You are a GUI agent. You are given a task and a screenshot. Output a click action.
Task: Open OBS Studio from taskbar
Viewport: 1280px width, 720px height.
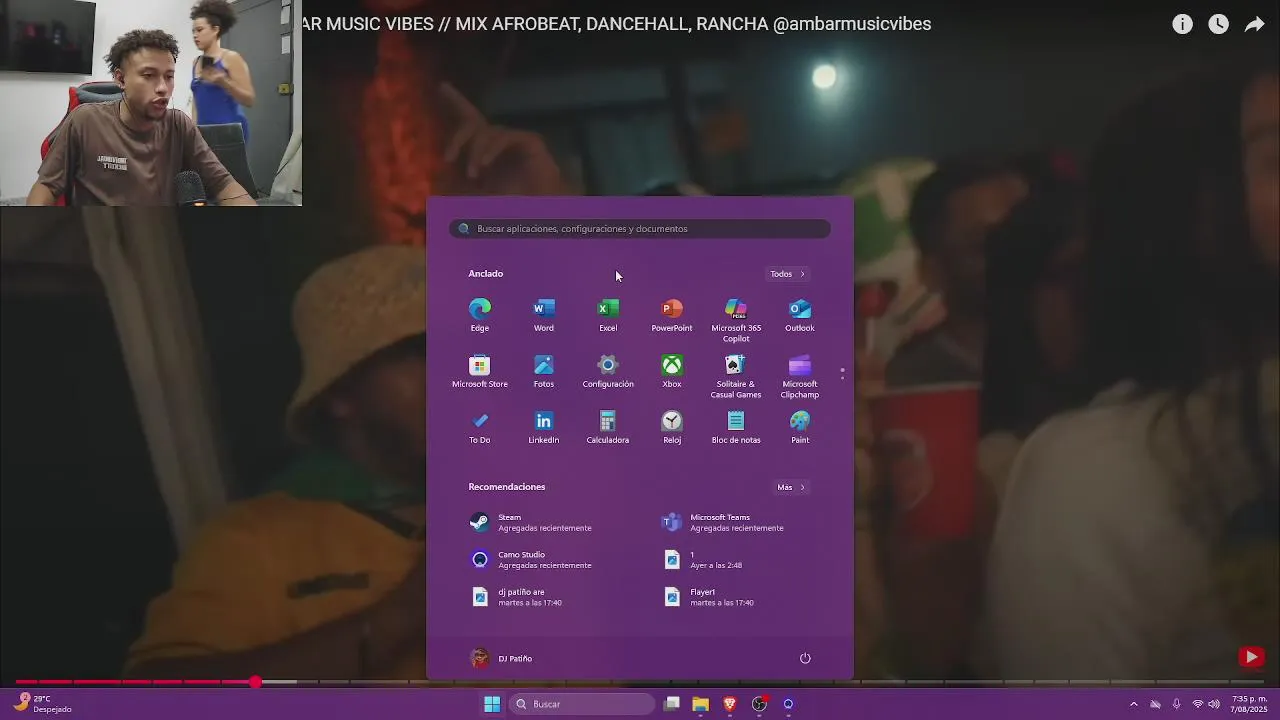click(x=760, y=704)
